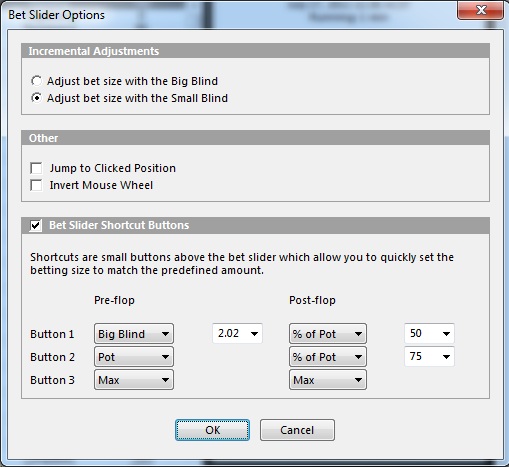Enable Invert Mouse Wheel checkbox

pos(36,185)
